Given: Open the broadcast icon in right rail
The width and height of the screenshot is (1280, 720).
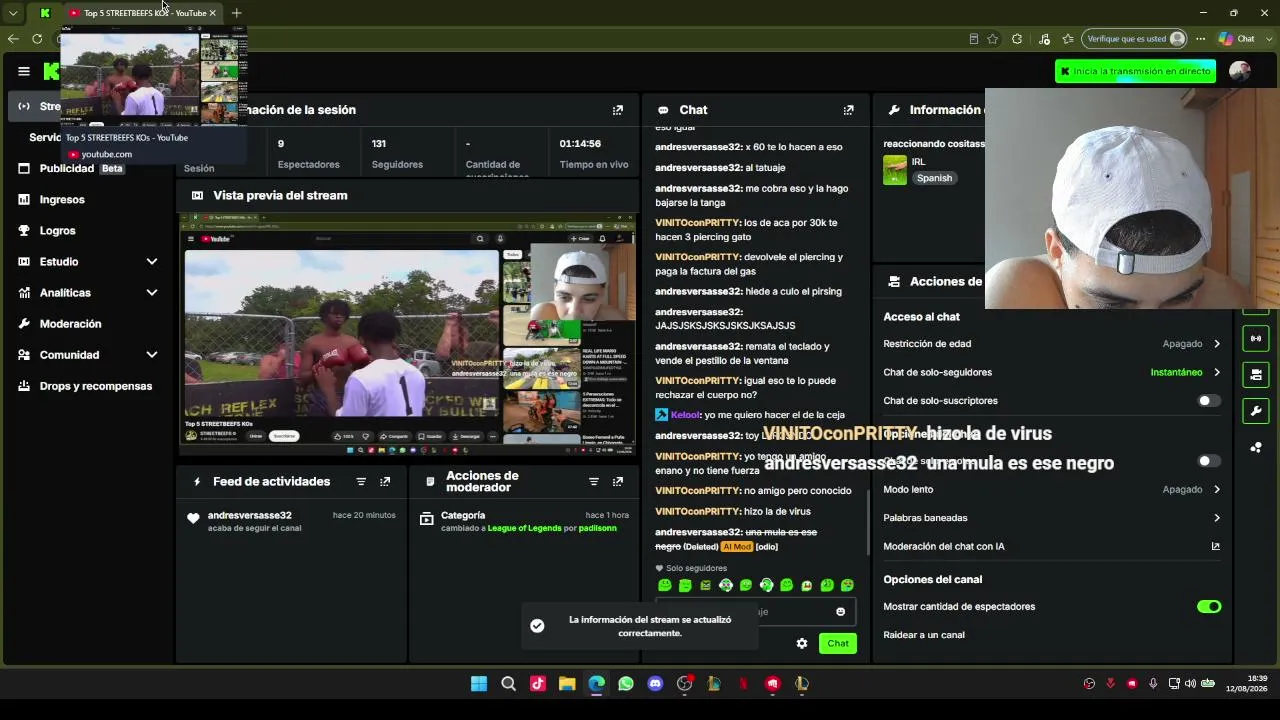Looking at the screenshot, I should [1256, 339].
